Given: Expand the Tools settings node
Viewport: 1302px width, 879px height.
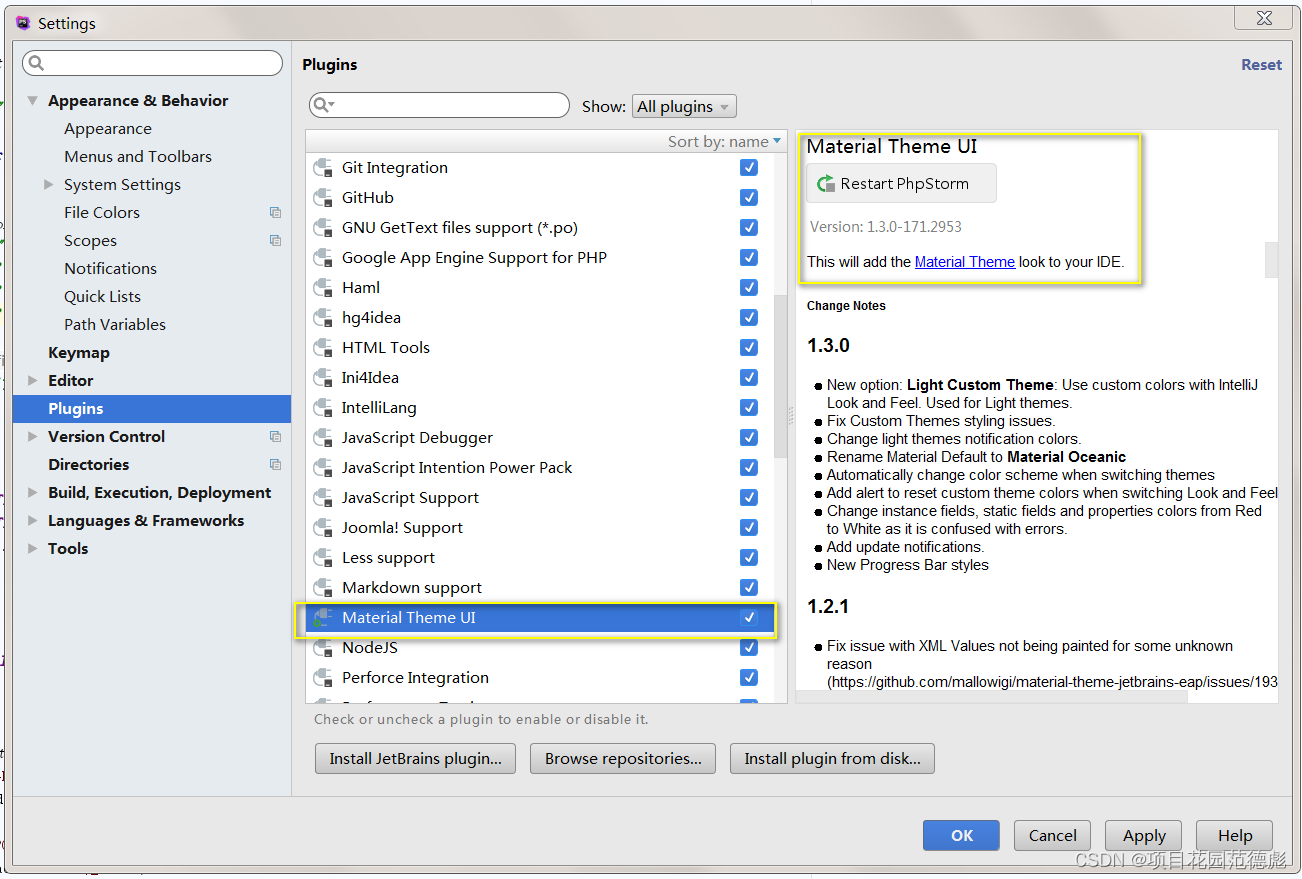Looking at the screenshot, I should 33,549.
